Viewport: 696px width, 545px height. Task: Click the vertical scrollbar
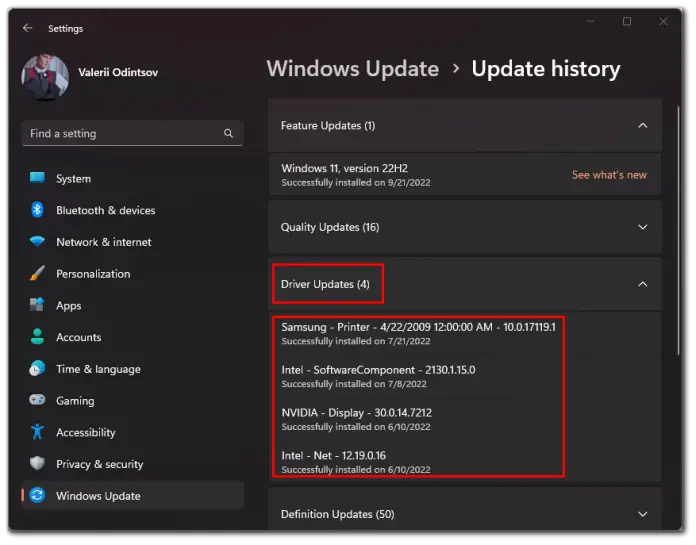click(678, 230)
